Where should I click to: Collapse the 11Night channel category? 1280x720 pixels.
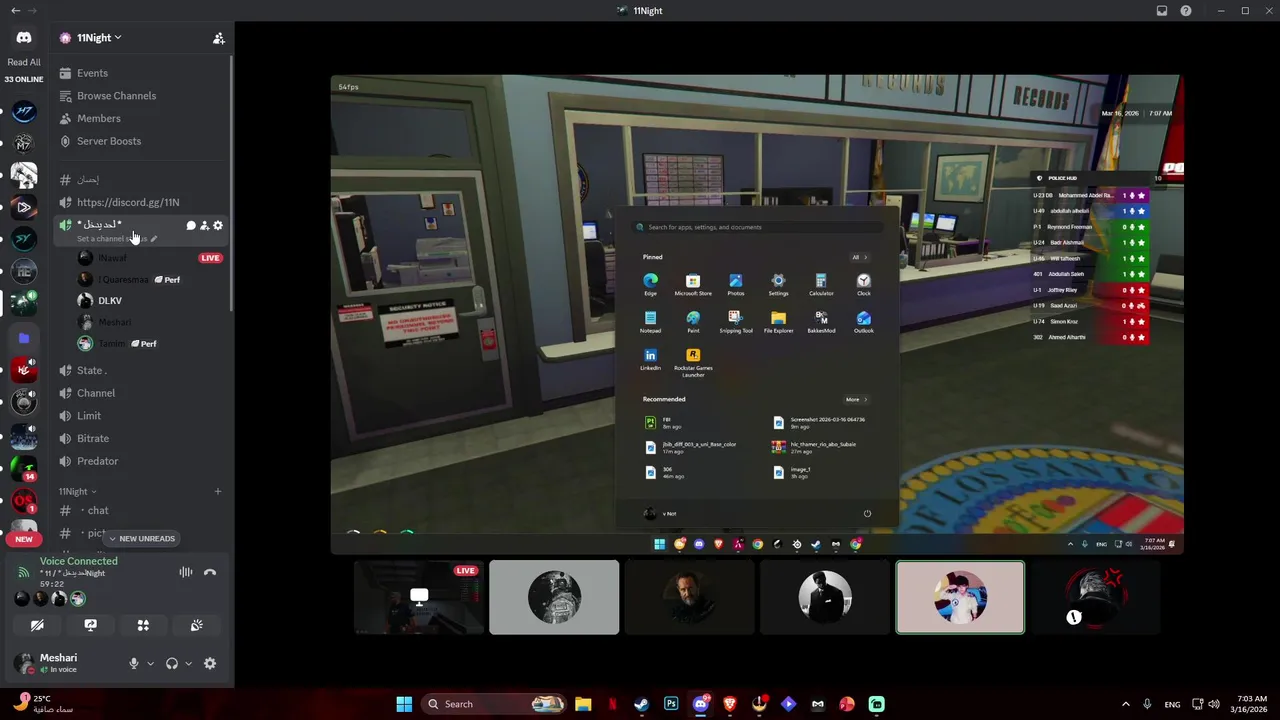click(x=76, y=492)
